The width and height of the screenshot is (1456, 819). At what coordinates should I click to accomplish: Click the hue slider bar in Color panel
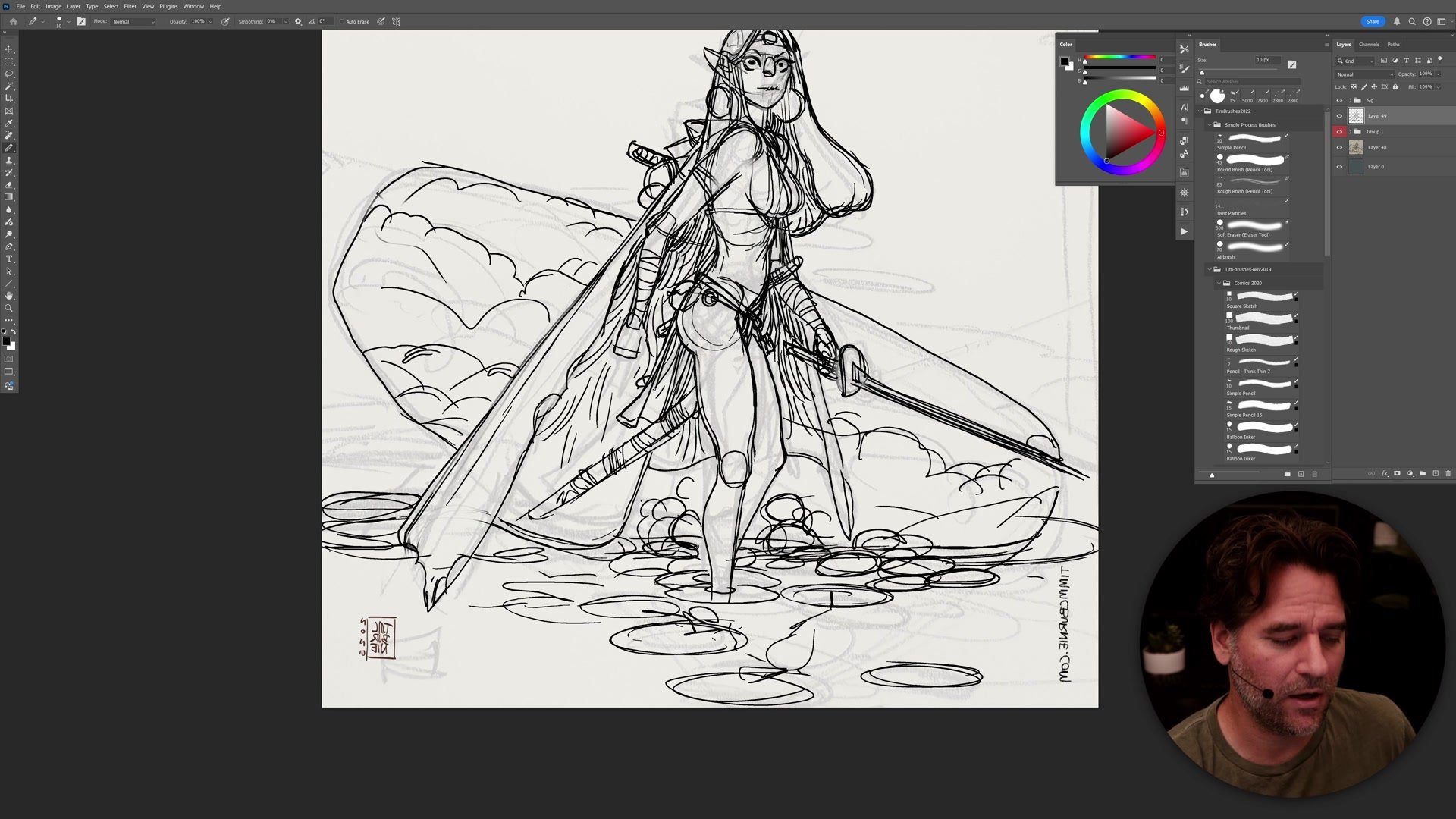1120,58
